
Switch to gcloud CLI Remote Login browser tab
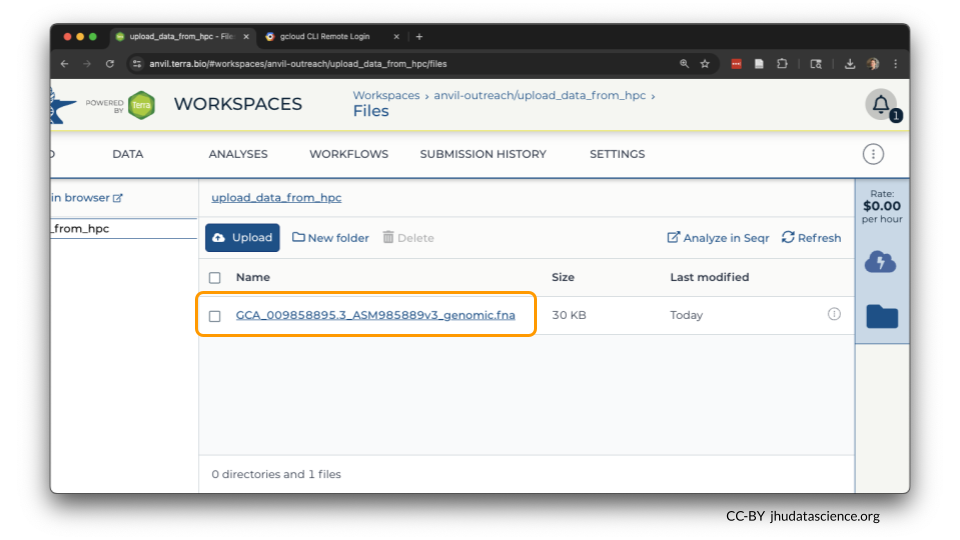point(324,37)
